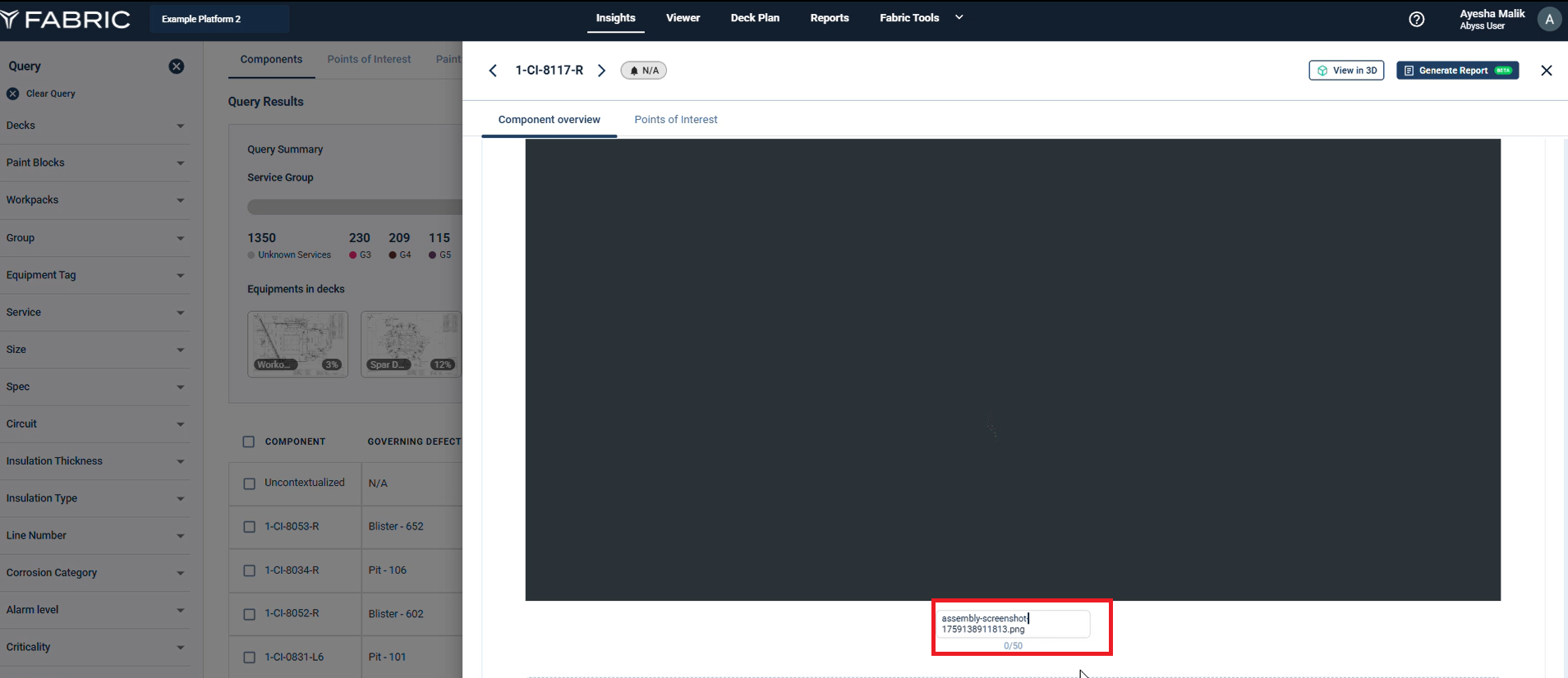The height and width of the screenshot is (678, 1568).
Task: Click defect link Pit - 101
Action: point(388,657)
